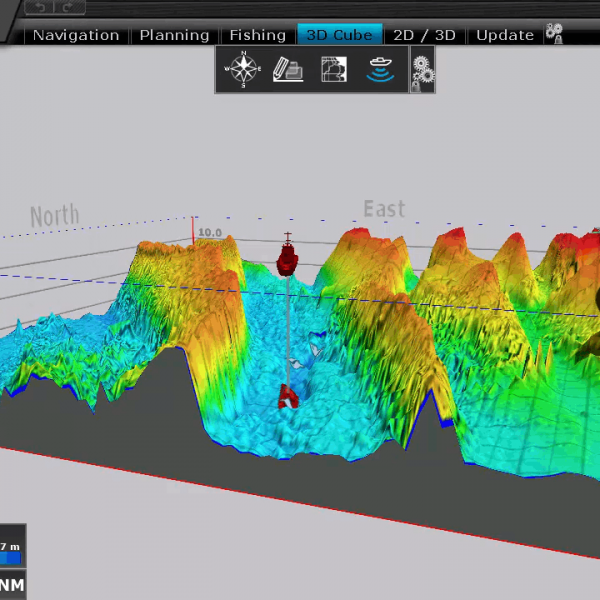
Task: Click the East direction label
Action: point(384,209)
